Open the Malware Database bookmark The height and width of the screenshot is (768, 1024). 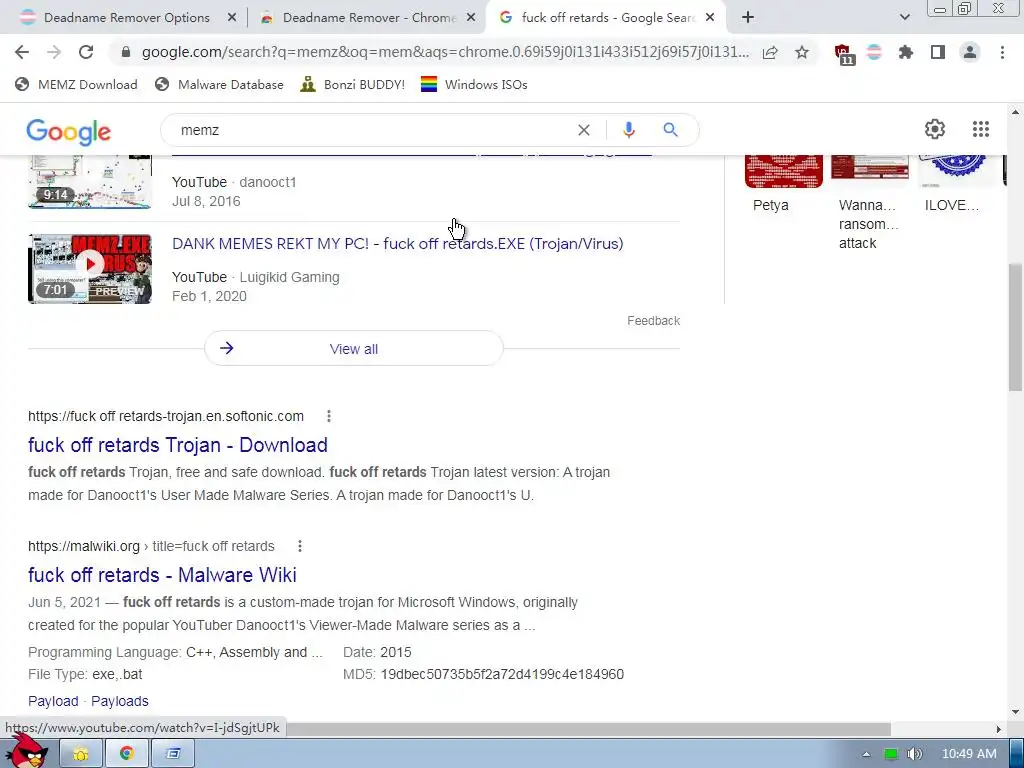point(219,84)
